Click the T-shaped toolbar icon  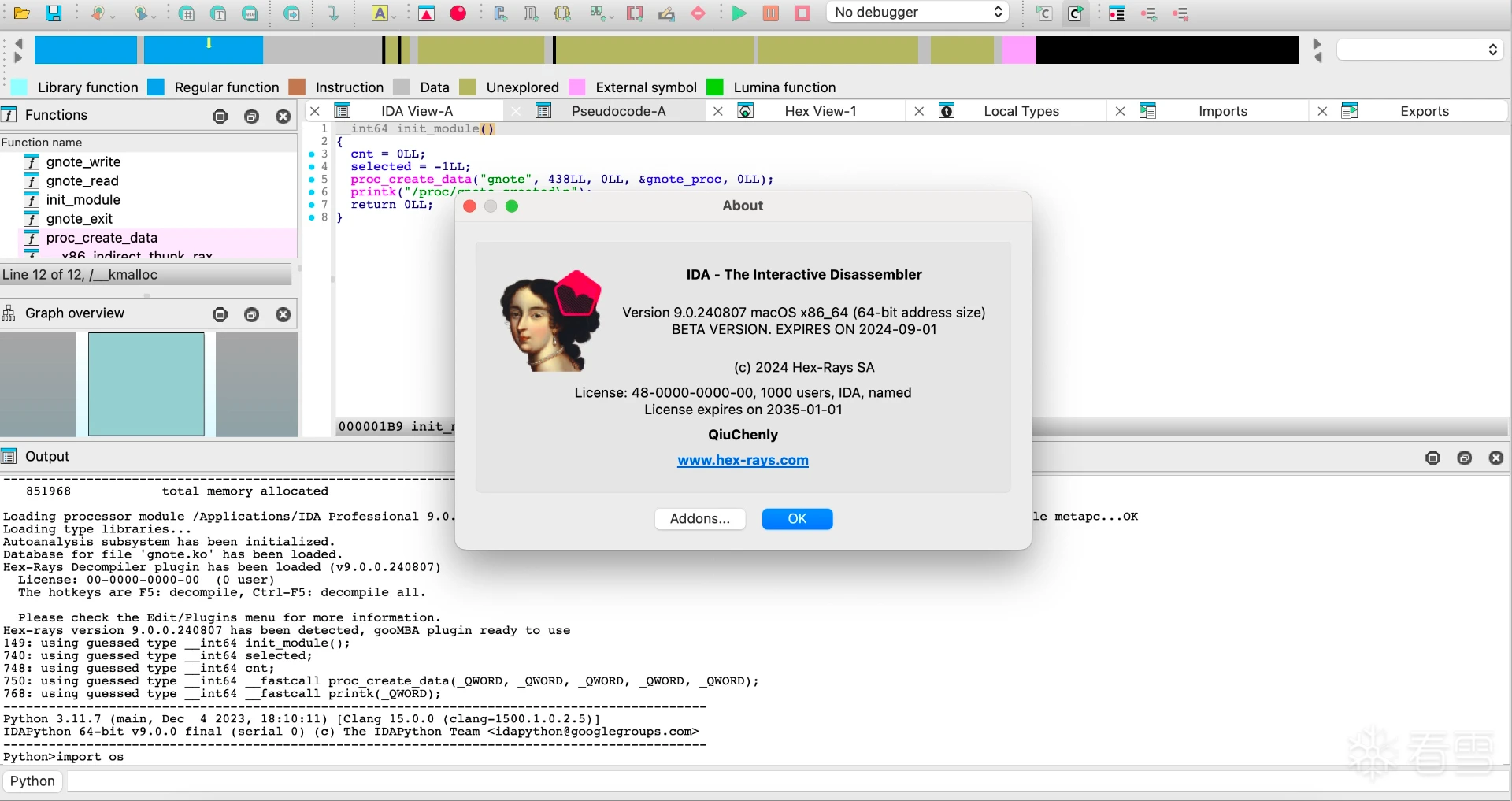click(x=218, y=13)
